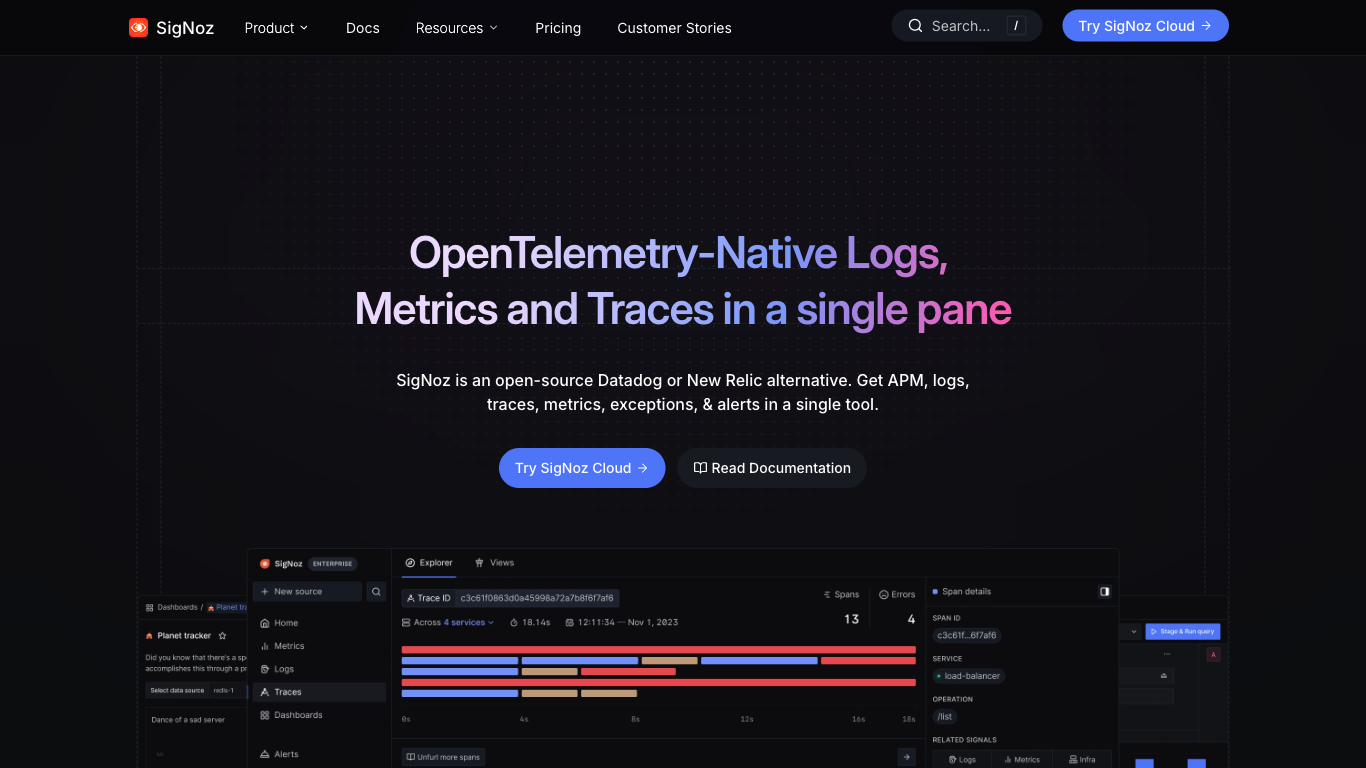Select Traces in the preview sidebar
This screenshot has height=768, width=1366.
(x=319, y=692)
